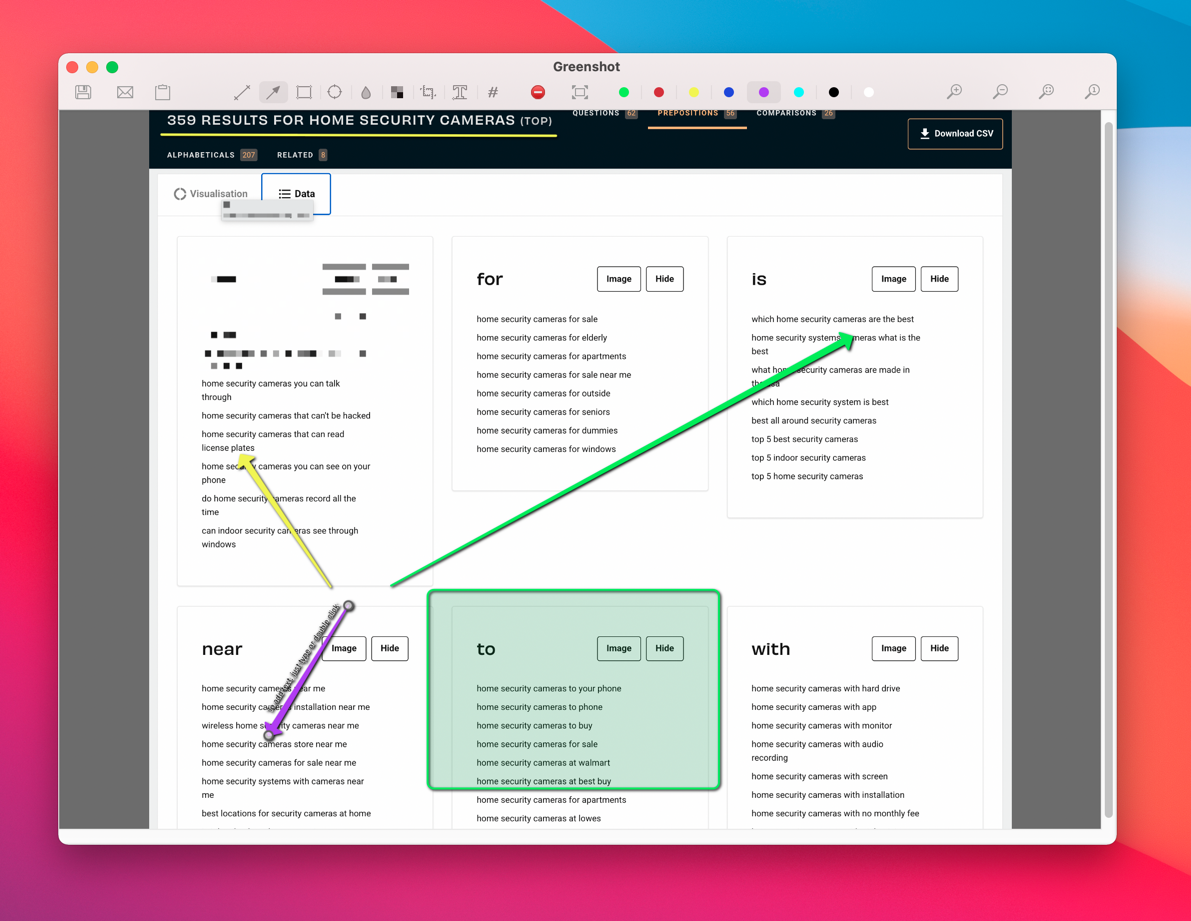
Task: Click 'home security cameras for windows' text
Action: coord(546,449)
